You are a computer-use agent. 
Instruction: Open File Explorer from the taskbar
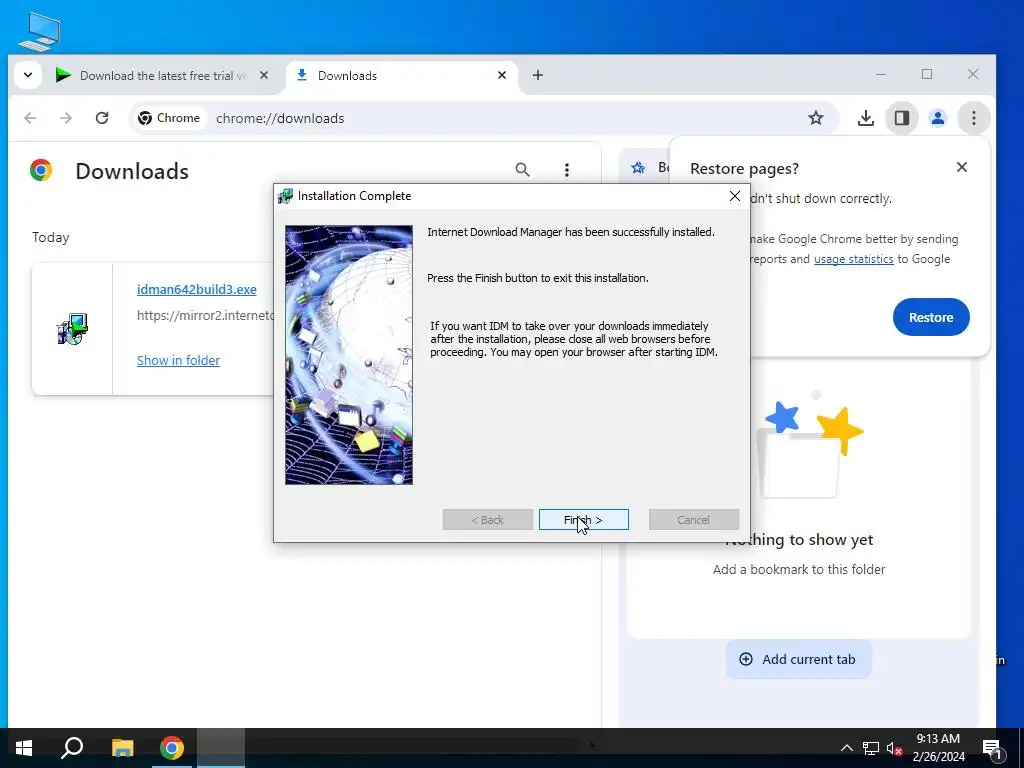point(122,748)
